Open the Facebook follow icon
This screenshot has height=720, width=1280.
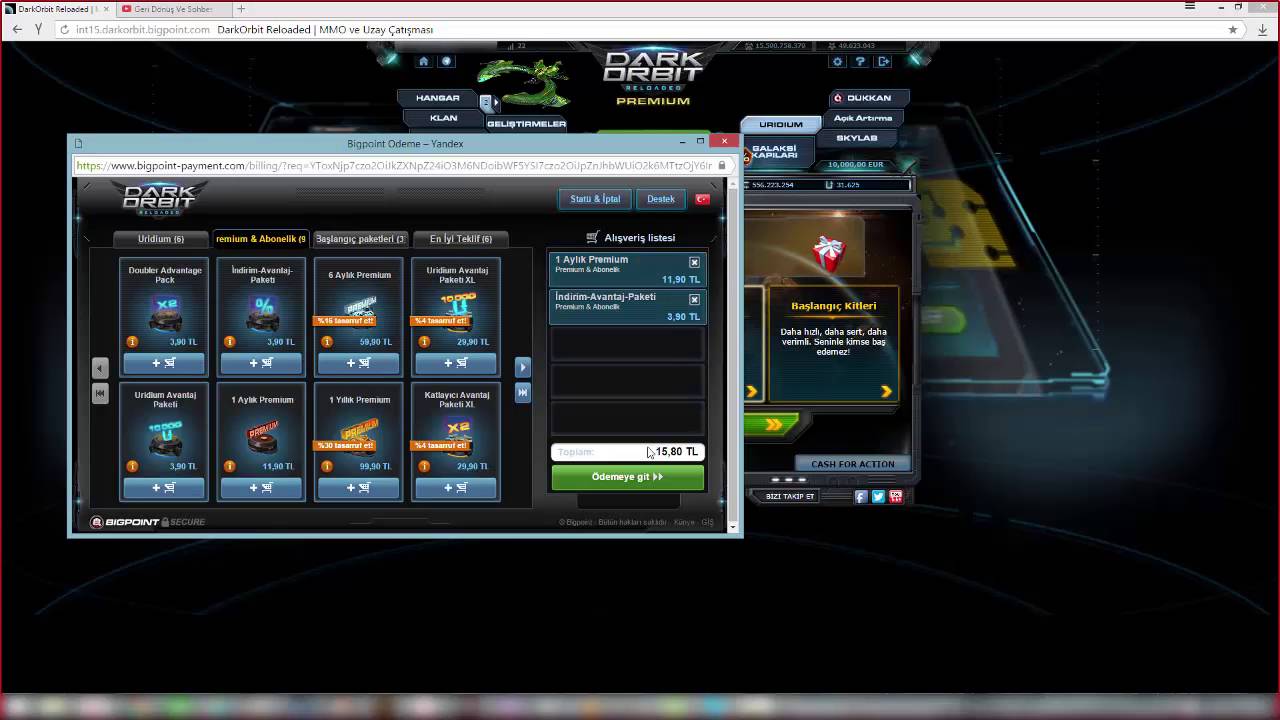861,496
